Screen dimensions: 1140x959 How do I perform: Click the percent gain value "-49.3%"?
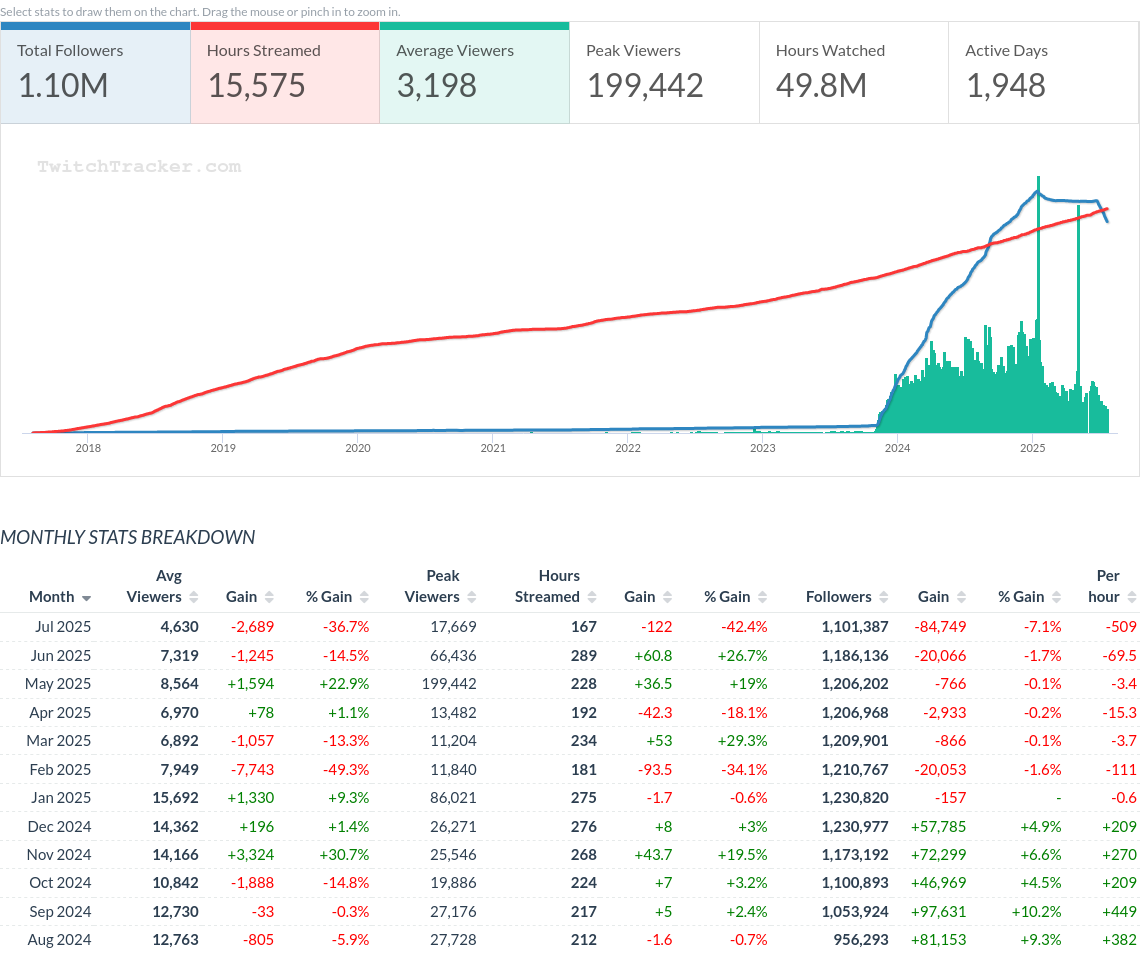(x=346, y=770)
